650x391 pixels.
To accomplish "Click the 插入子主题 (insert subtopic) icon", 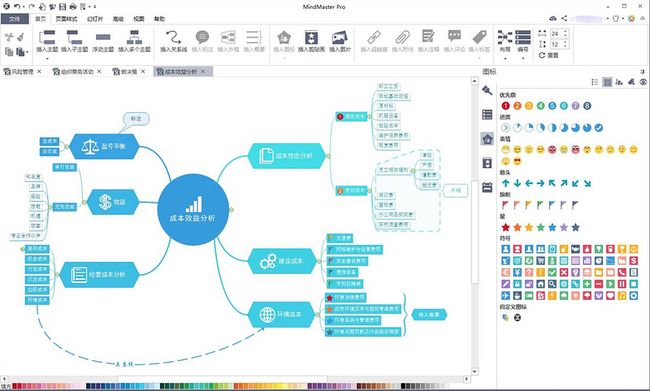I will pyautogui.click(x=74, y=37).
